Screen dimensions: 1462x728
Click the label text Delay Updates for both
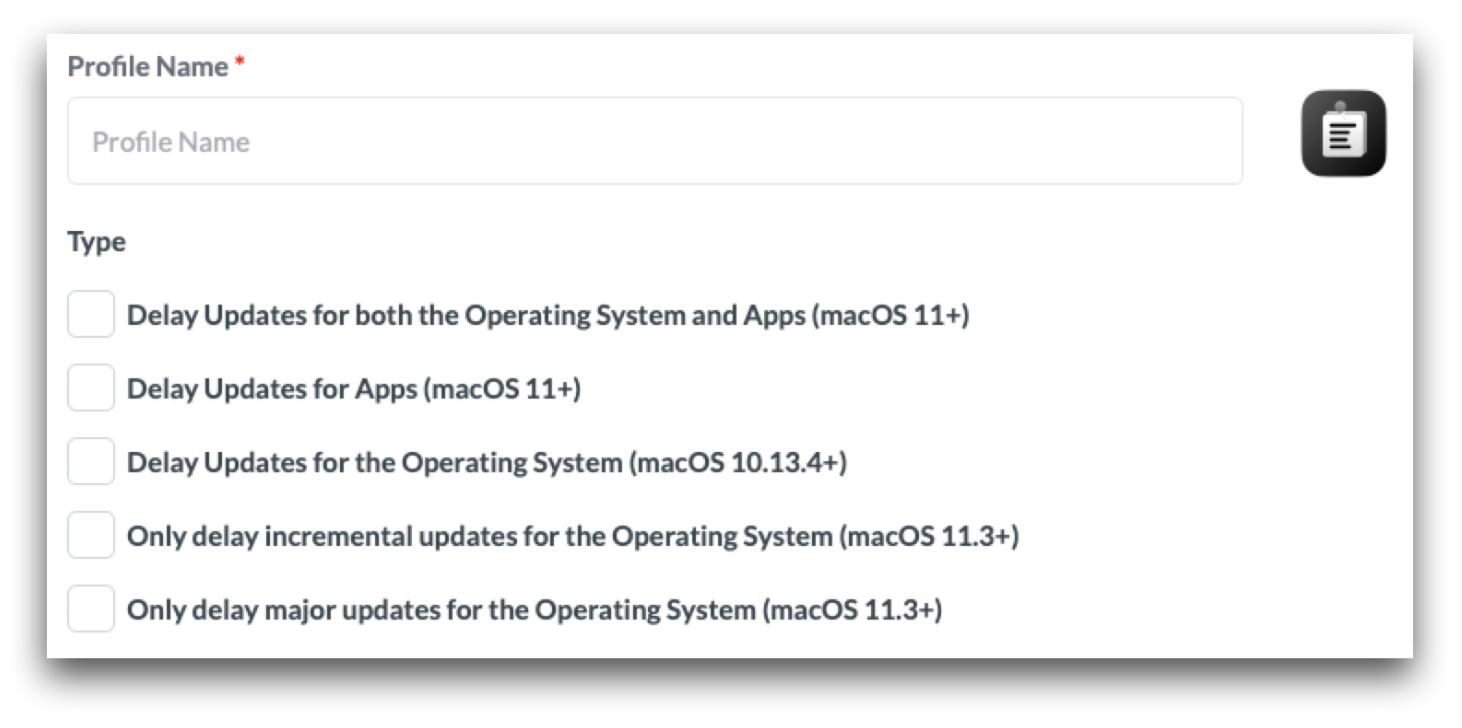coord(465,315)
